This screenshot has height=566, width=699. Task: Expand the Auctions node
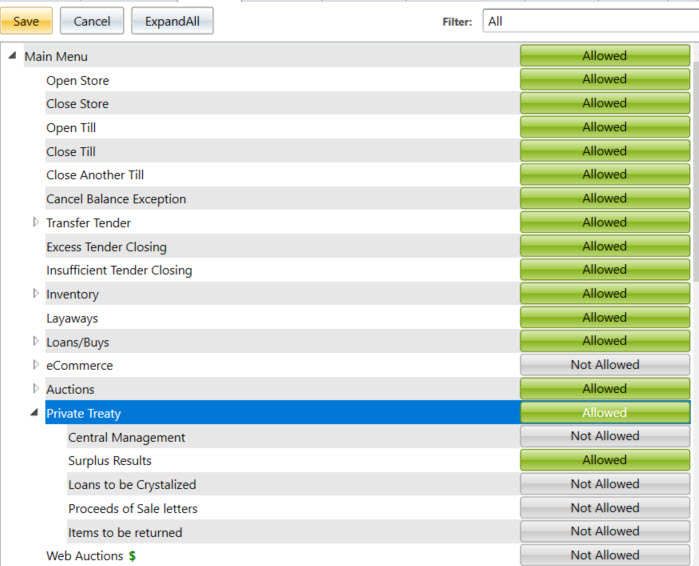click(36, 389)
